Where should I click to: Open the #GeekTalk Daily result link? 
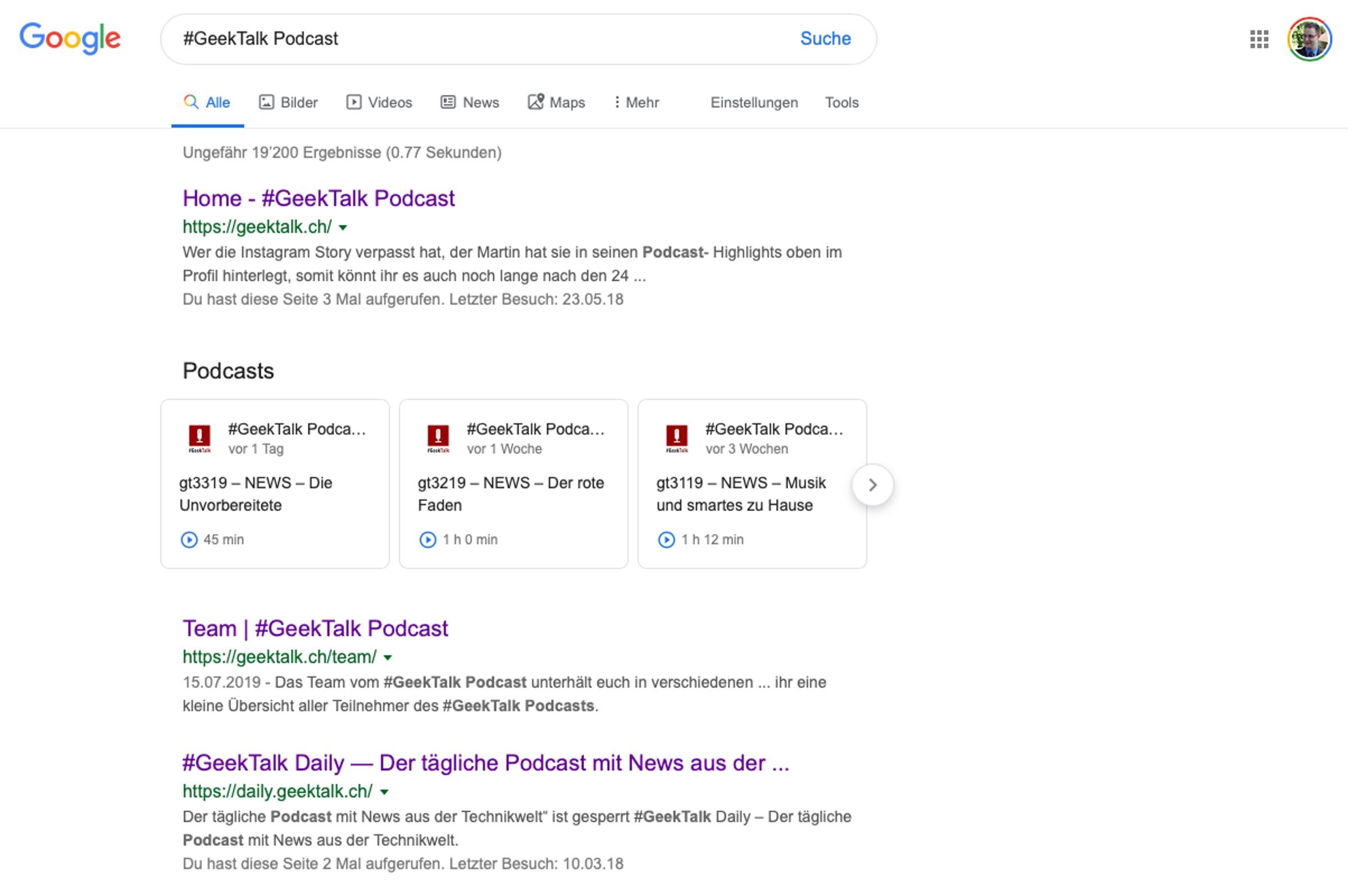click(485, 762)
